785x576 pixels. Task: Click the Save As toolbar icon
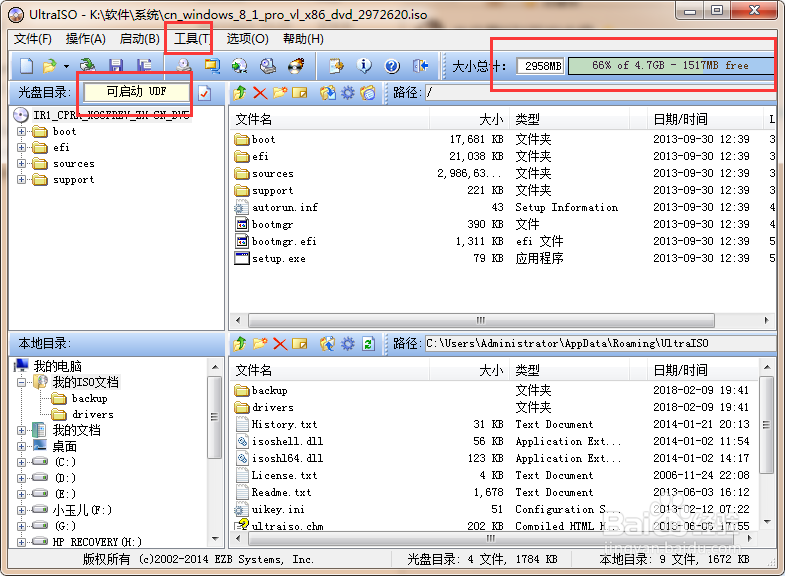point(145,66)
